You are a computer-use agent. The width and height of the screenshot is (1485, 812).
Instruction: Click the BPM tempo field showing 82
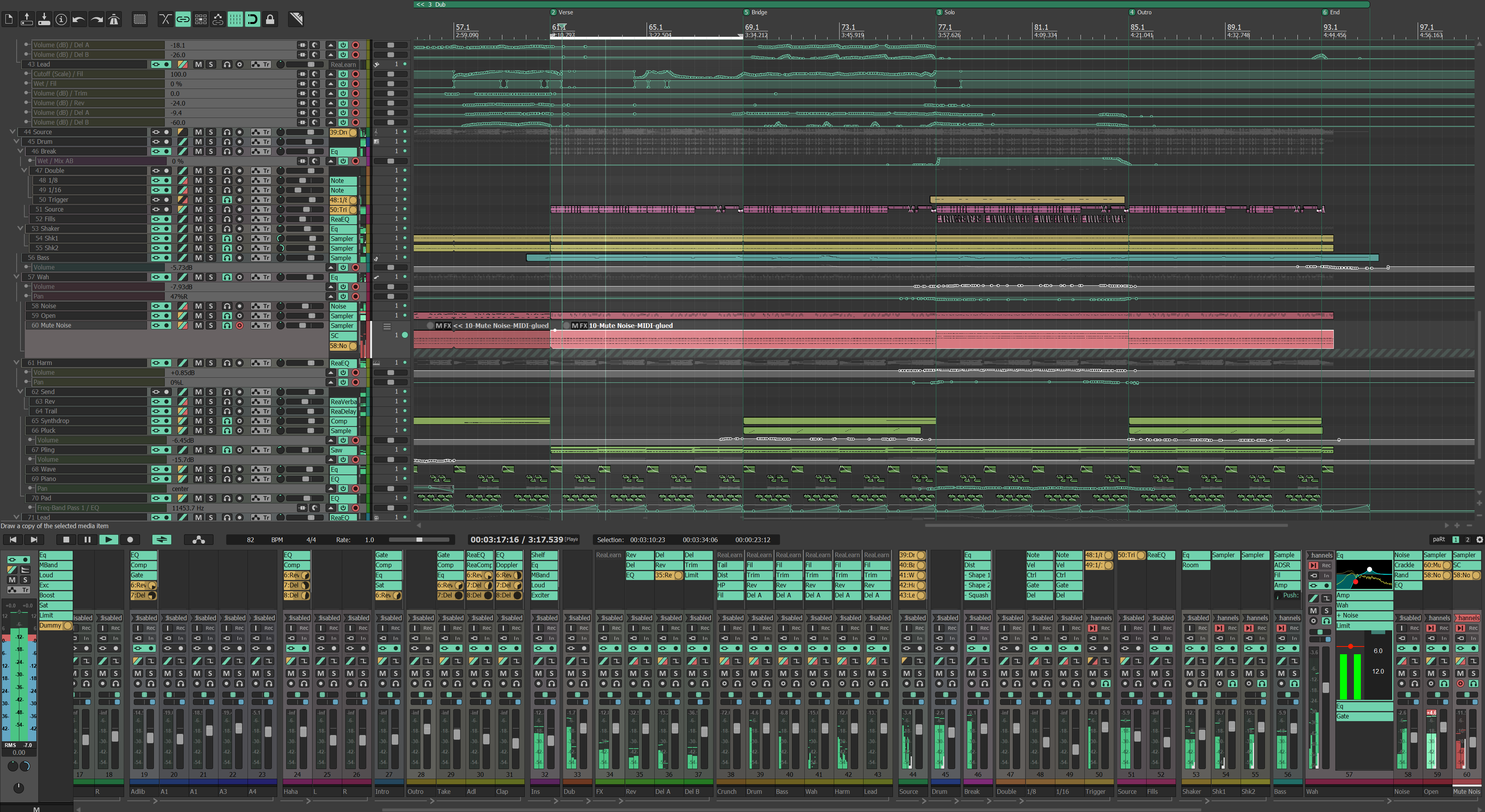pyautogui.click(x=250, y=540)
